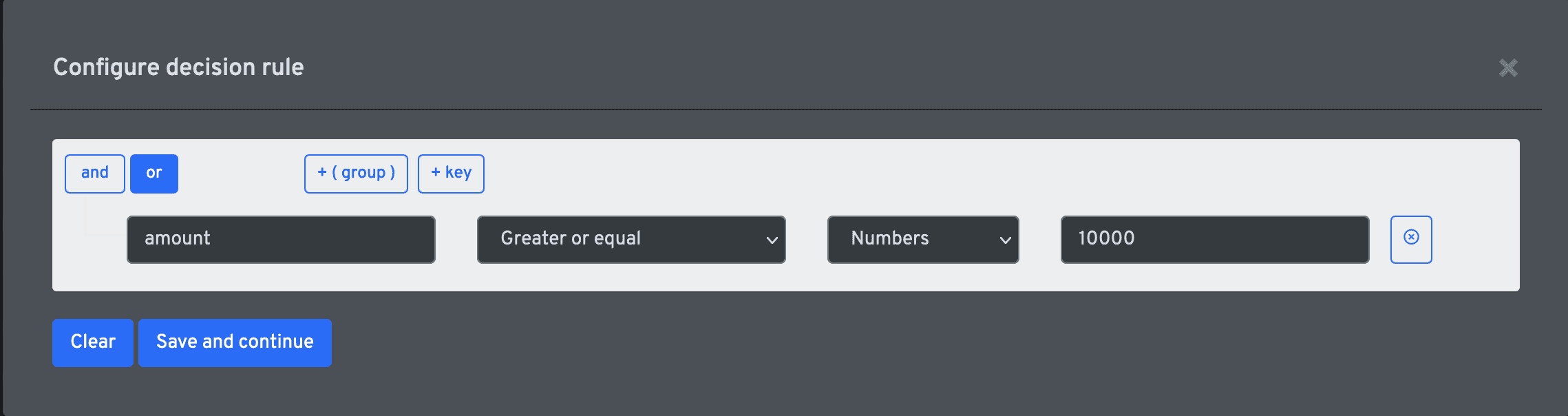Select the "or" combinator toggle

154,174
